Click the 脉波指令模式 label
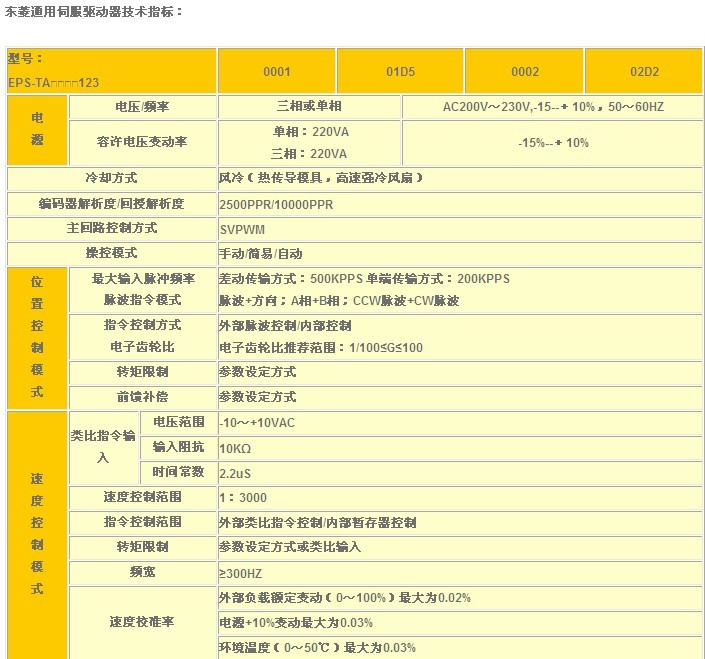Image resolution: width=705 pixels, height=659 pixels. (x=142, y=300)
